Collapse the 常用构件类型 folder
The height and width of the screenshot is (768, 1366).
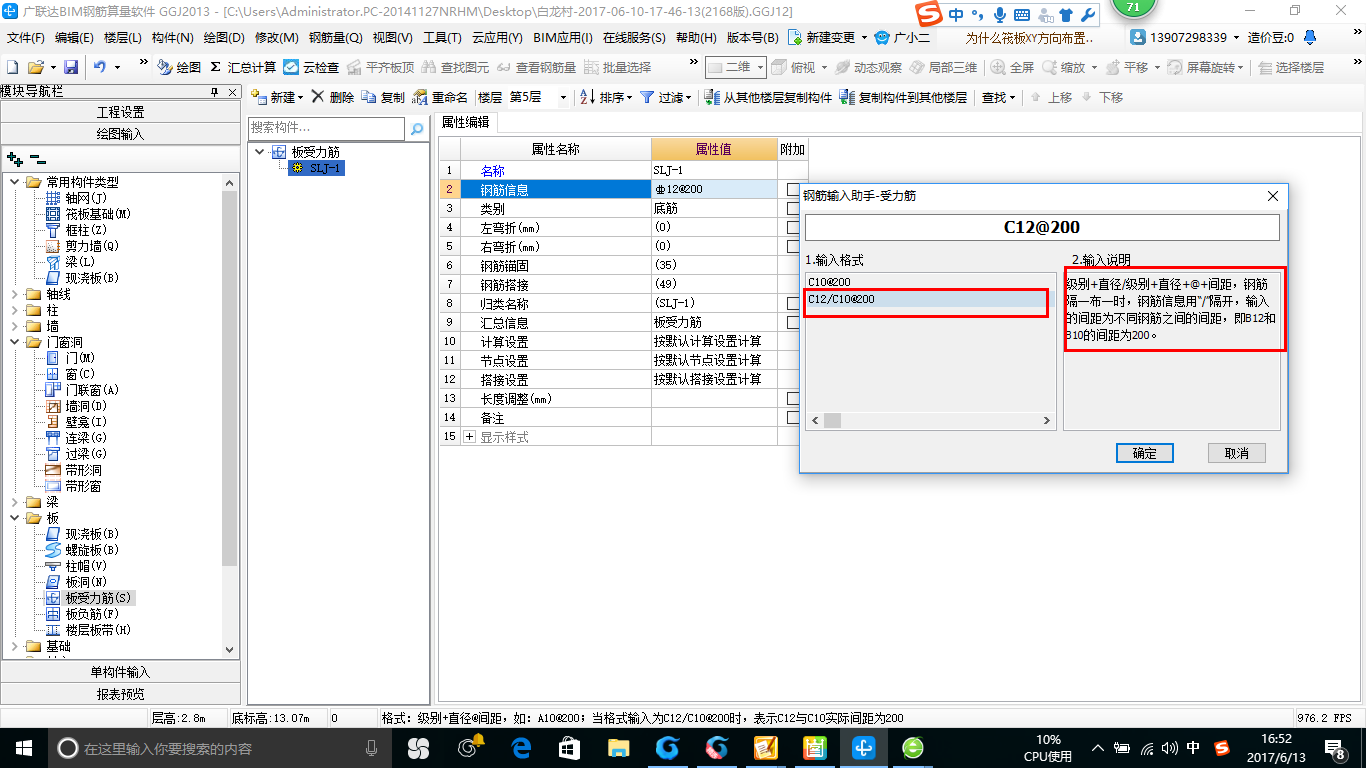click(x=15, y=182)
